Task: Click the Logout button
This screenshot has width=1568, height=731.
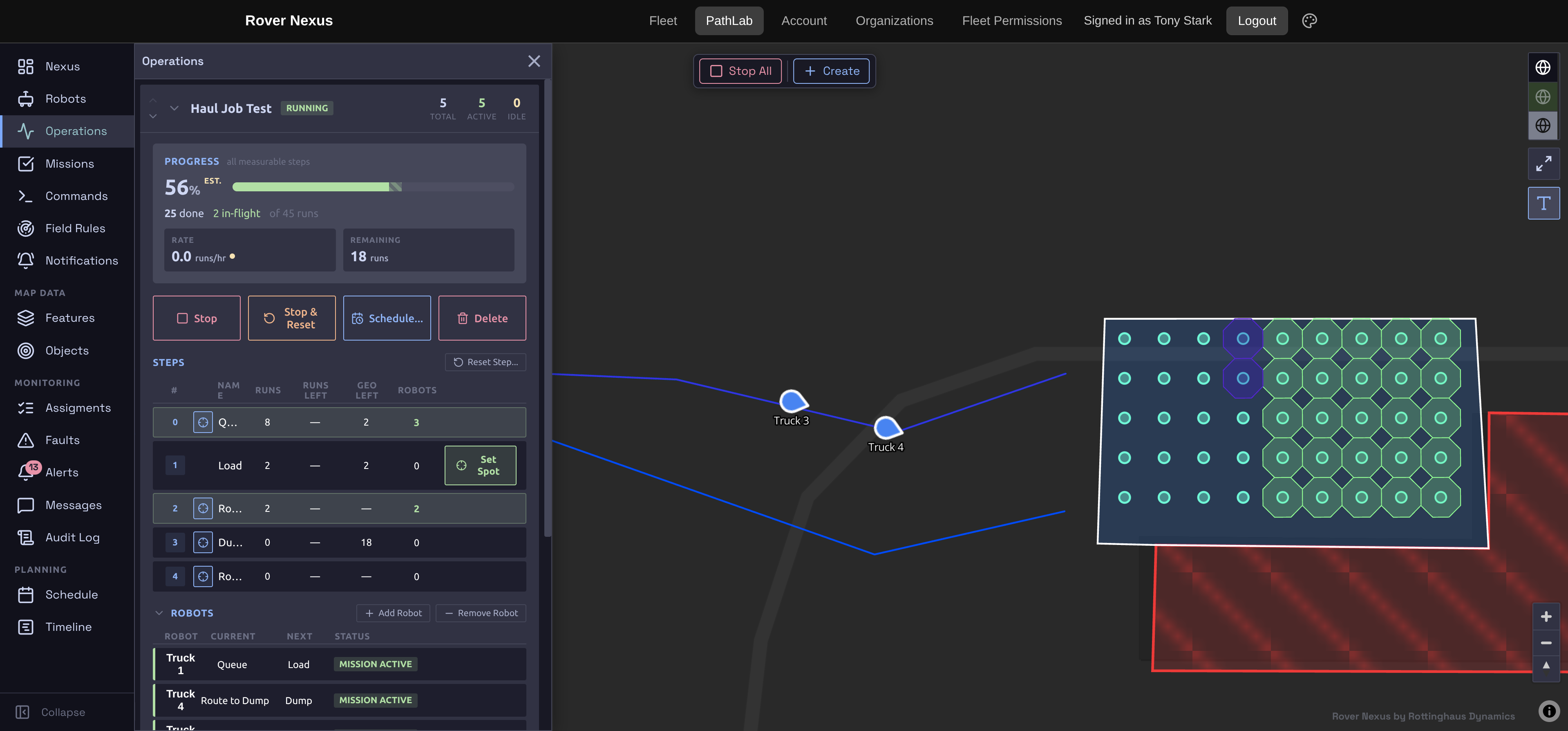Action: (x=1256, y=21)
